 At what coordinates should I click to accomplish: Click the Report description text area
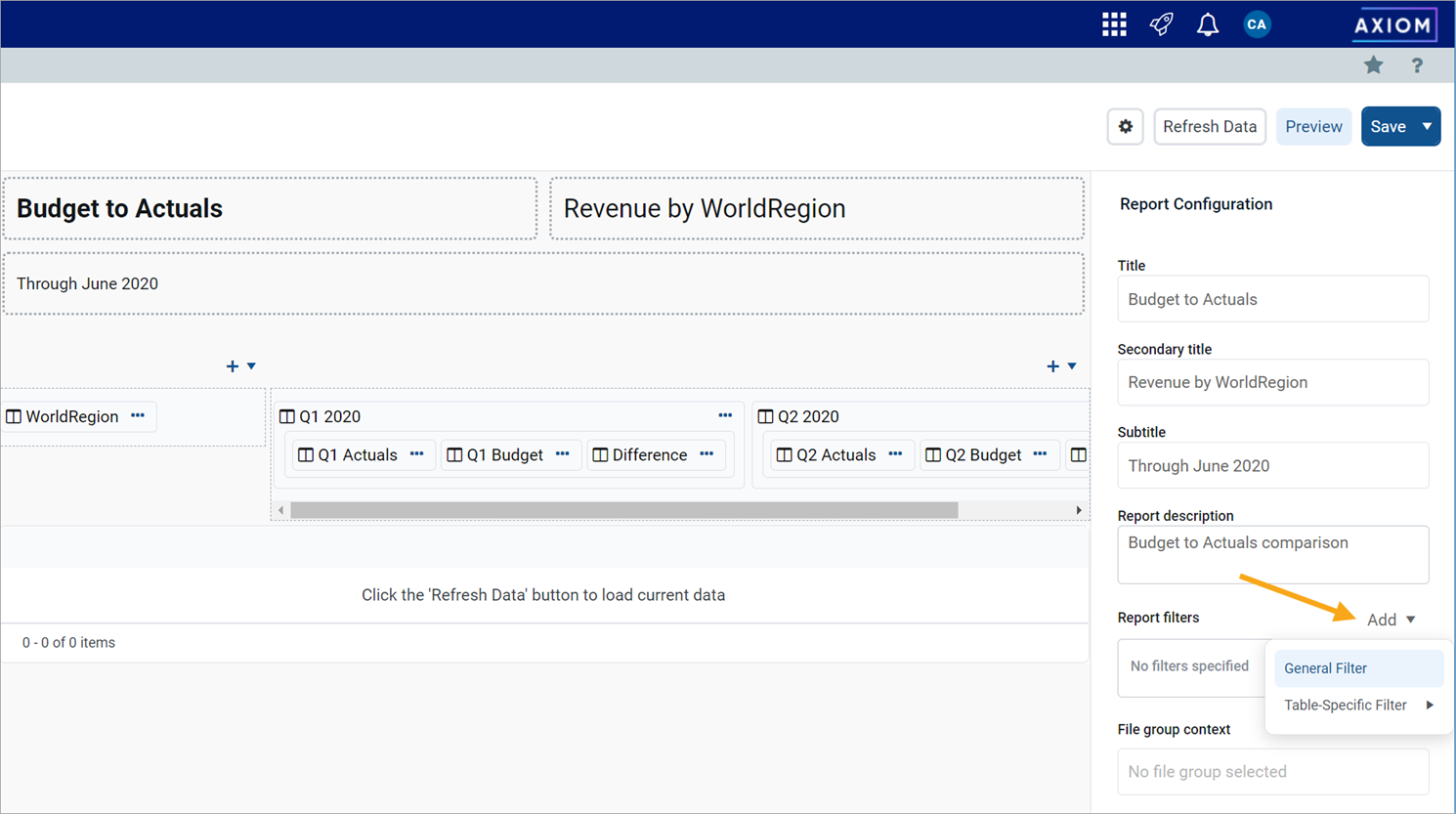point(1272,554)
